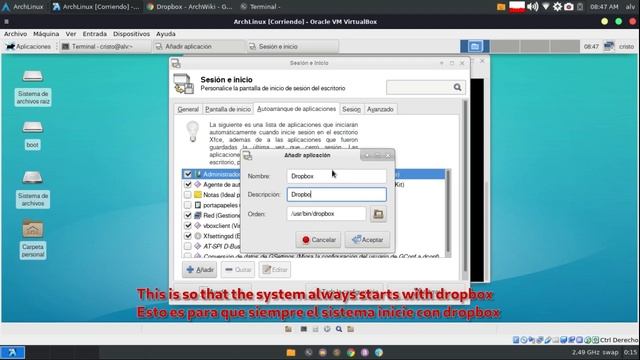This screenshot has width=640, height=360.
Task: Toggle the vboxclient checkbox
Action: pyautogui.click(x=188, y=225)
